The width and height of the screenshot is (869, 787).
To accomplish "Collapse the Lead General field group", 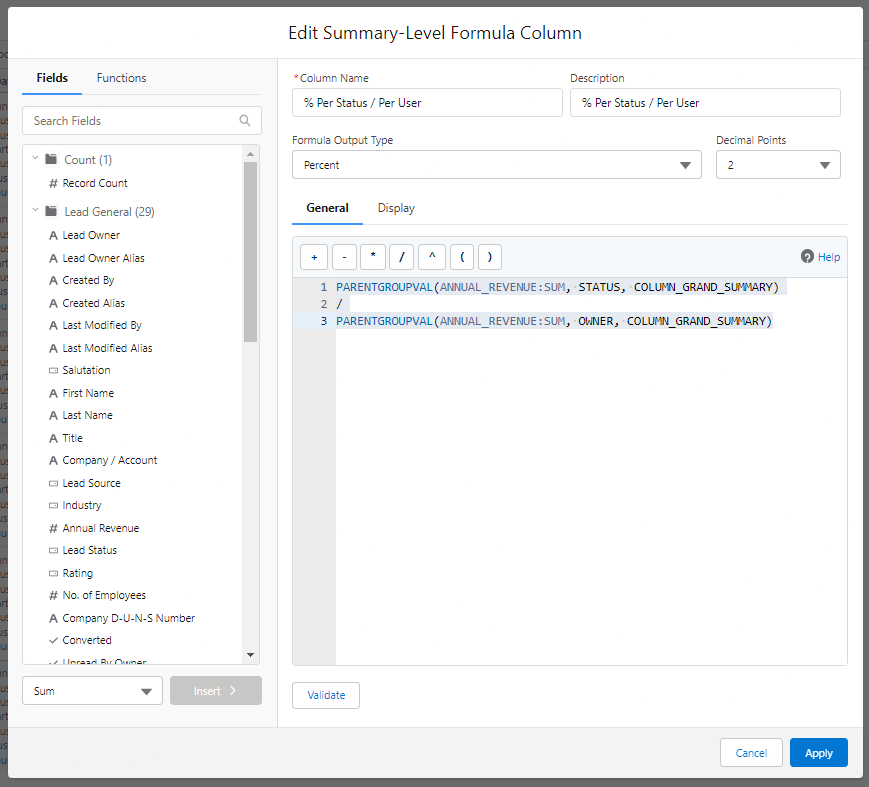I will coord(35,210).
